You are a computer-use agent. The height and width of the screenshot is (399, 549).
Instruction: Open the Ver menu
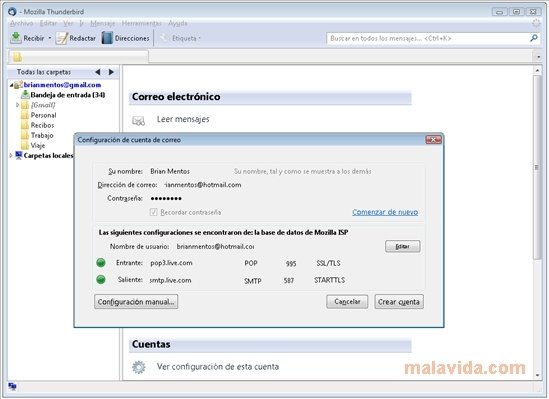[x=68, y=23]
